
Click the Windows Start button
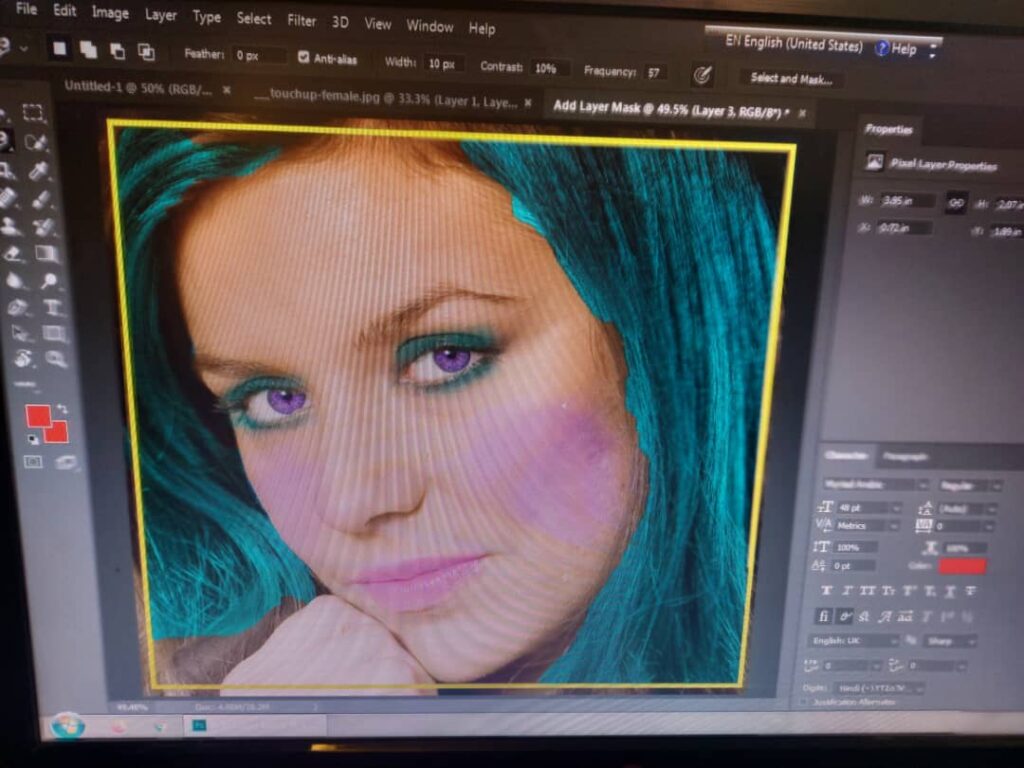(x=67, y=724)
